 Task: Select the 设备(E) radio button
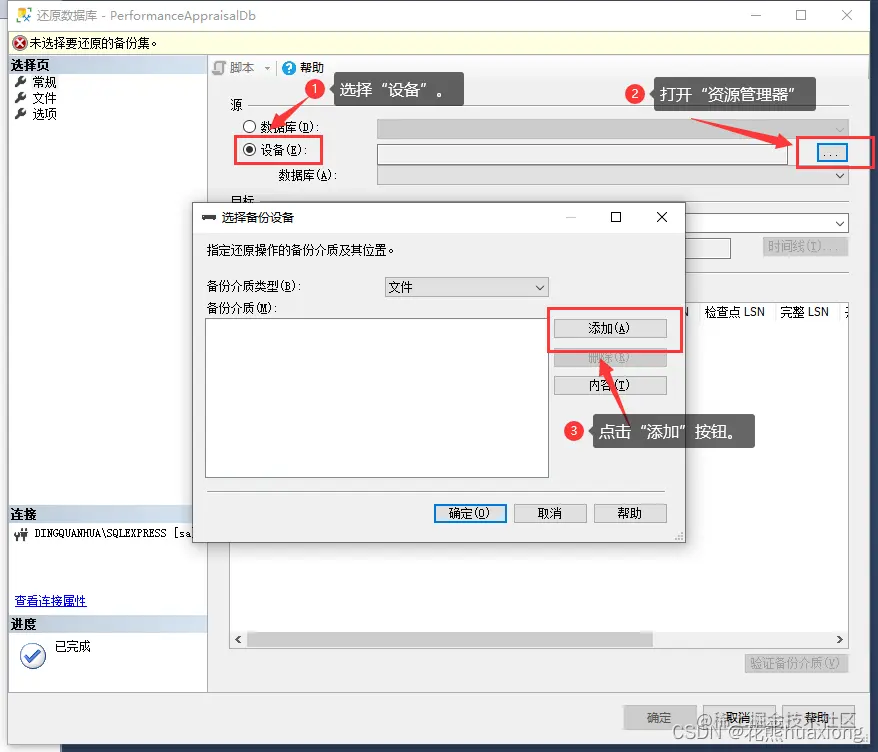(x=250, y=150)
